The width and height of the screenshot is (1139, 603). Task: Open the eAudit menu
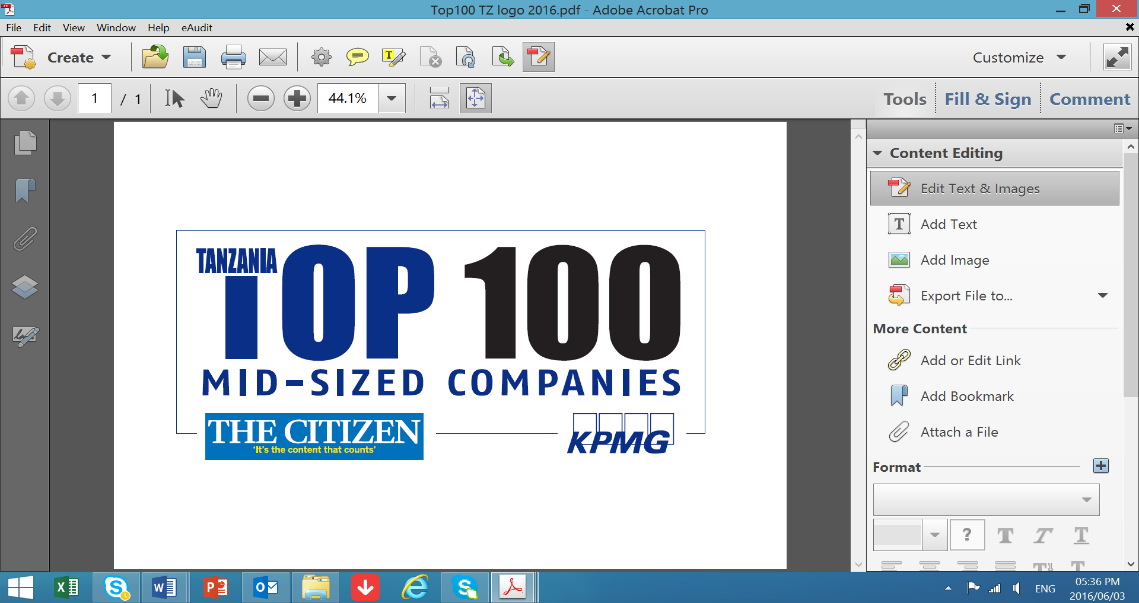click(197, 28)
